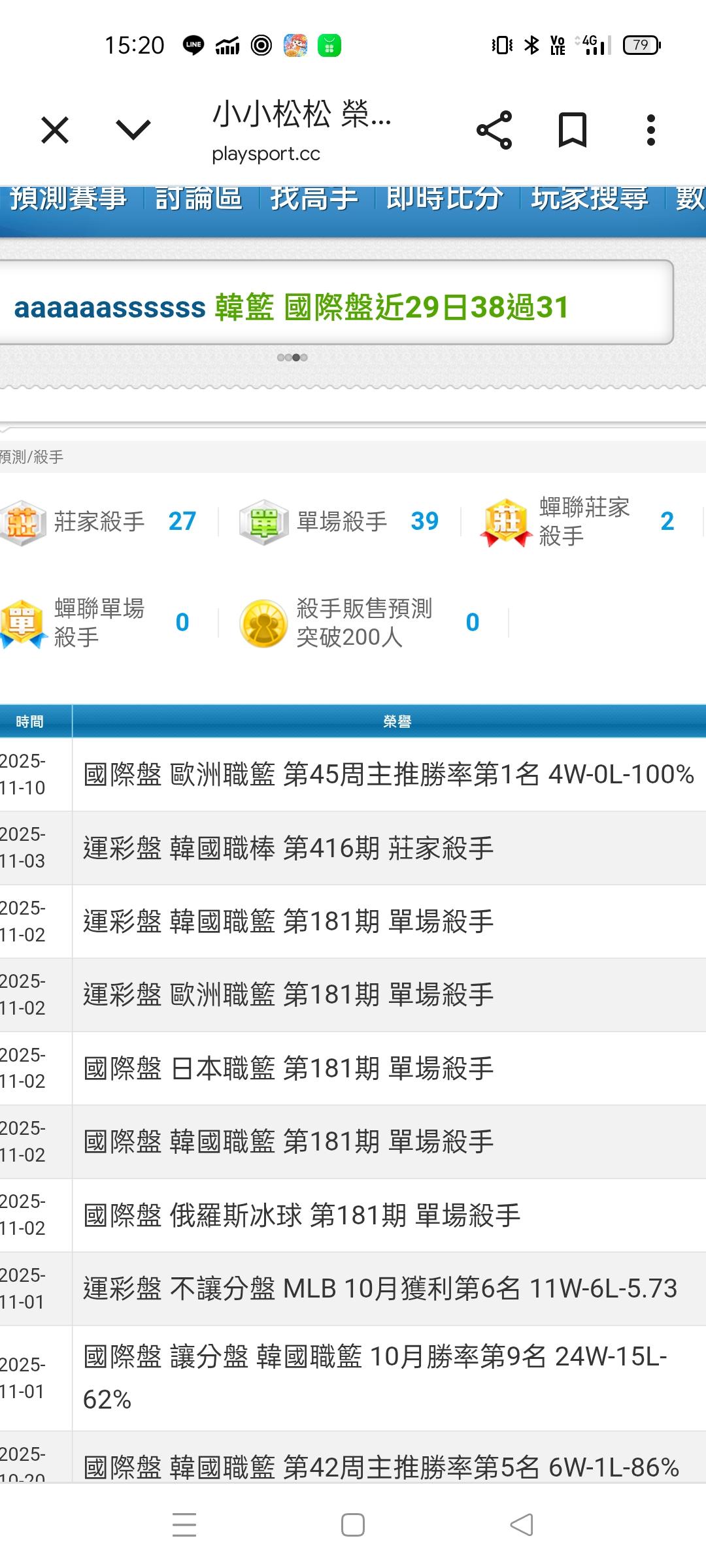
Task: Tap the 時間 column header
Action: click(x=29, y=721)
